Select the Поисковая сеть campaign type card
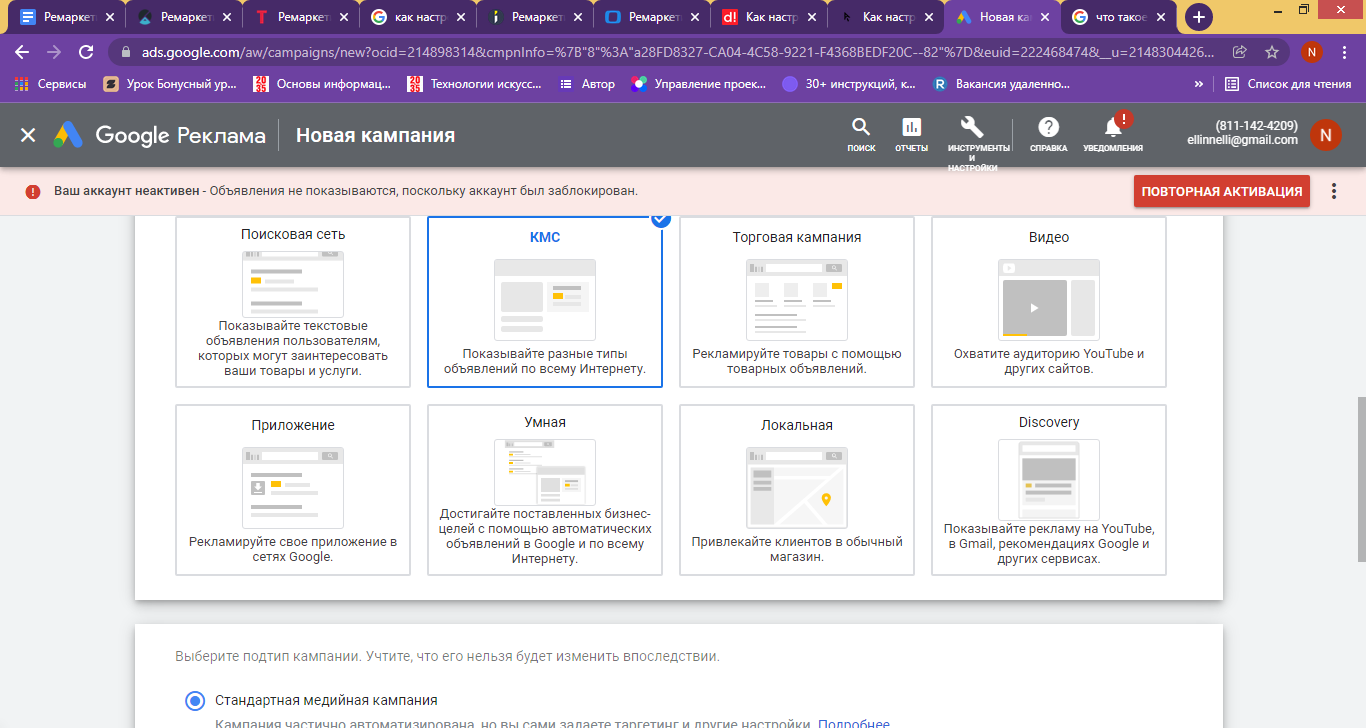This screenshot has width=1366, height=728. click(x=293, y=301)
